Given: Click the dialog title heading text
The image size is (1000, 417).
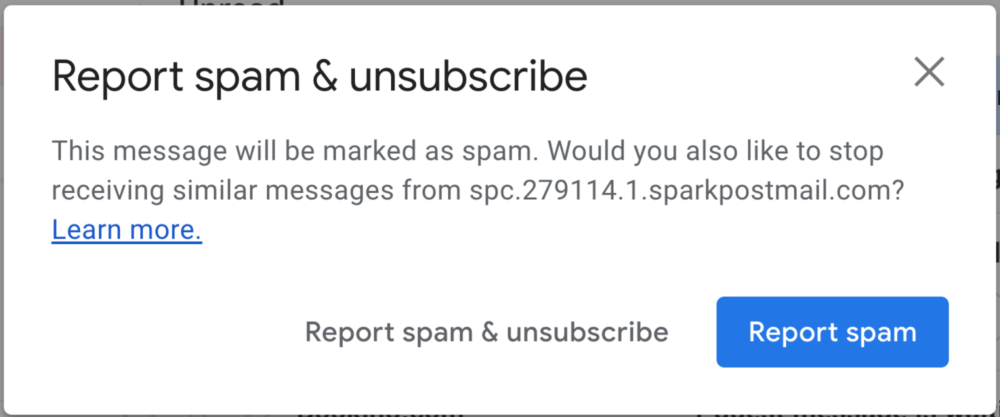Looking at the screenshot, I should 319,77.
